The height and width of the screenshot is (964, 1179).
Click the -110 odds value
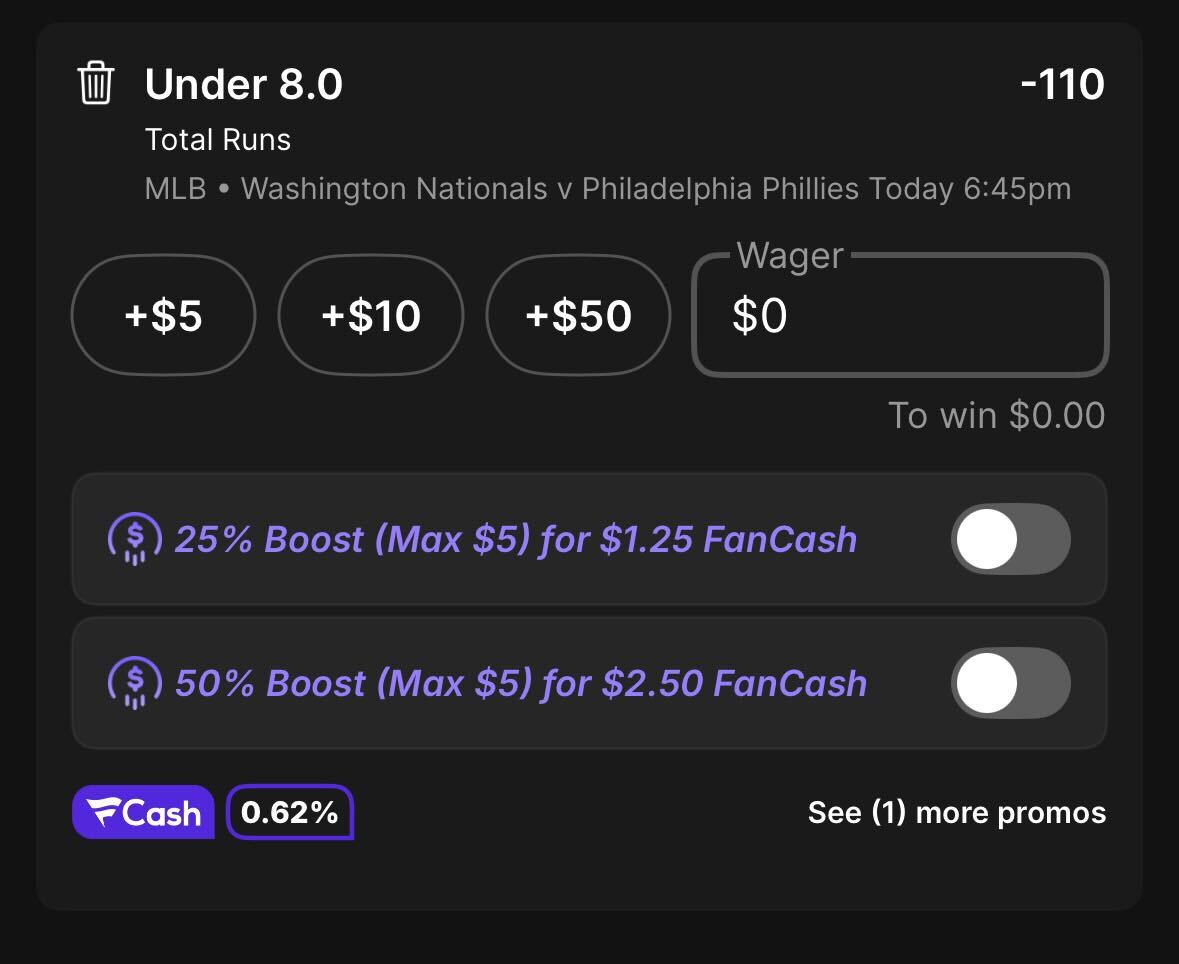1062,83
